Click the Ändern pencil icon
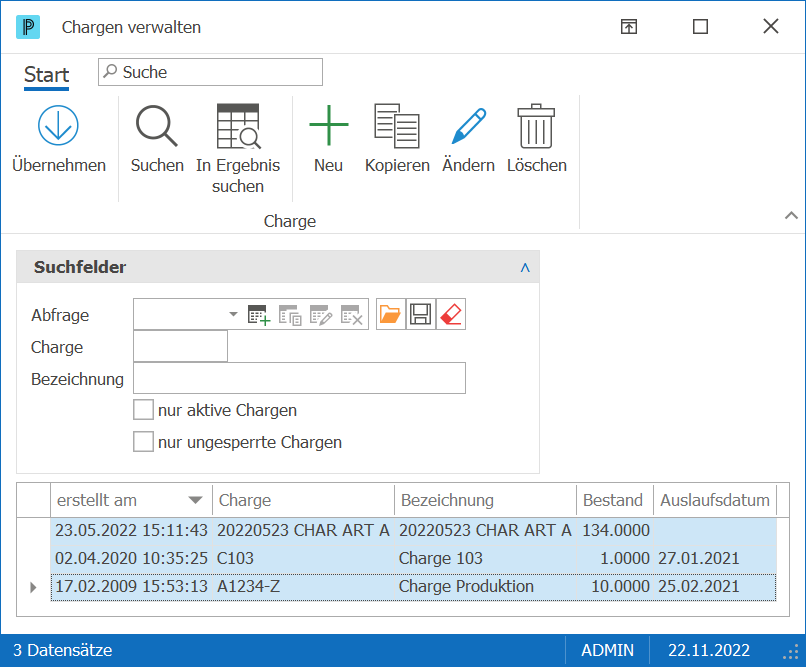This screenshot has width=806, height=667. click(468, 126)
